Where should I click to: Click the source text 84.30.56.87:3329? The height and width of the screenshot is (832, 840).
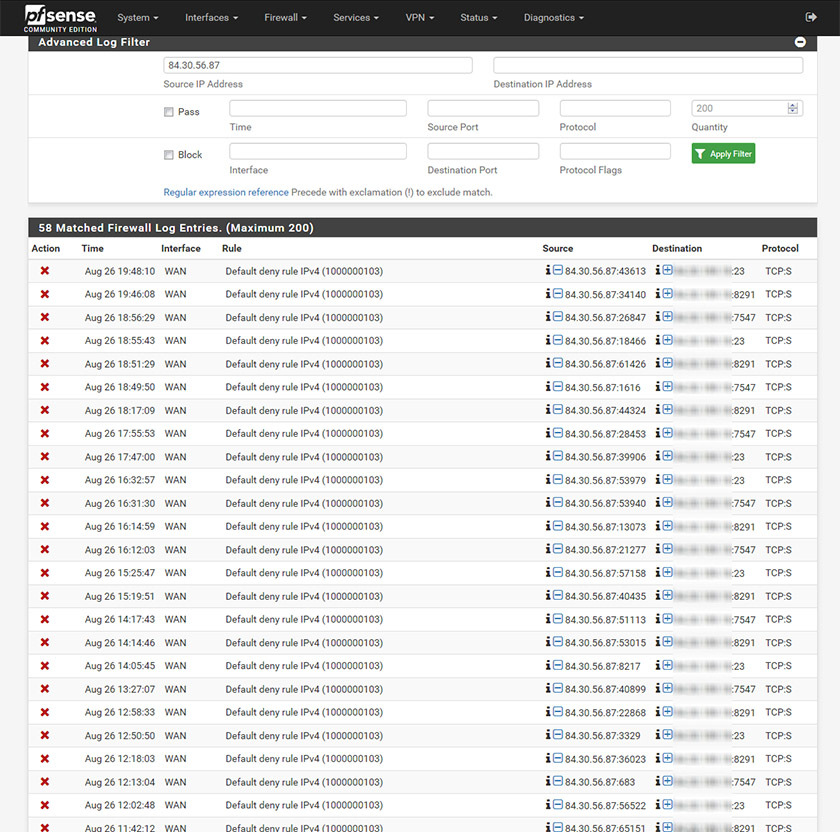click(603, 736)
